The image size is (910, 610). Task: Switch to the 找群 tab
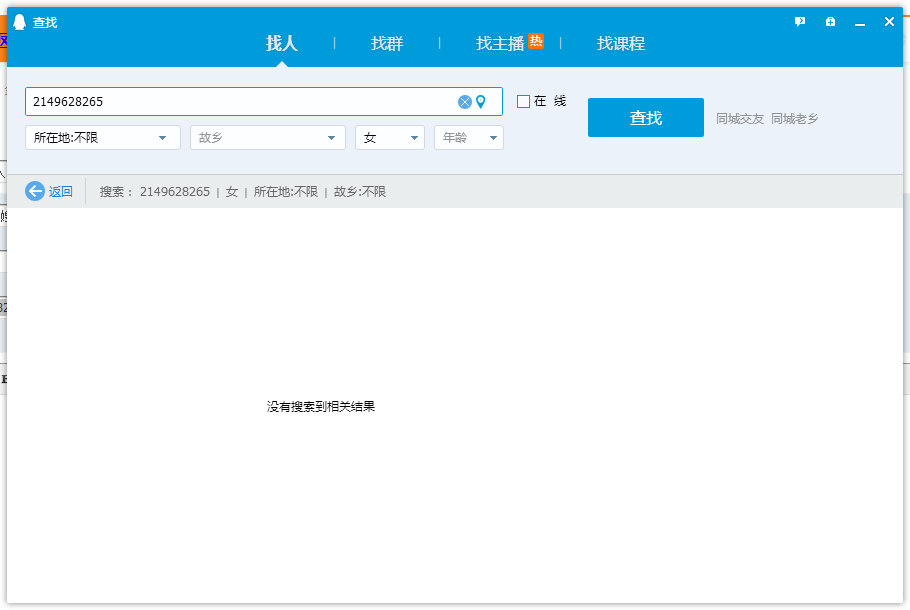[387, 43]
